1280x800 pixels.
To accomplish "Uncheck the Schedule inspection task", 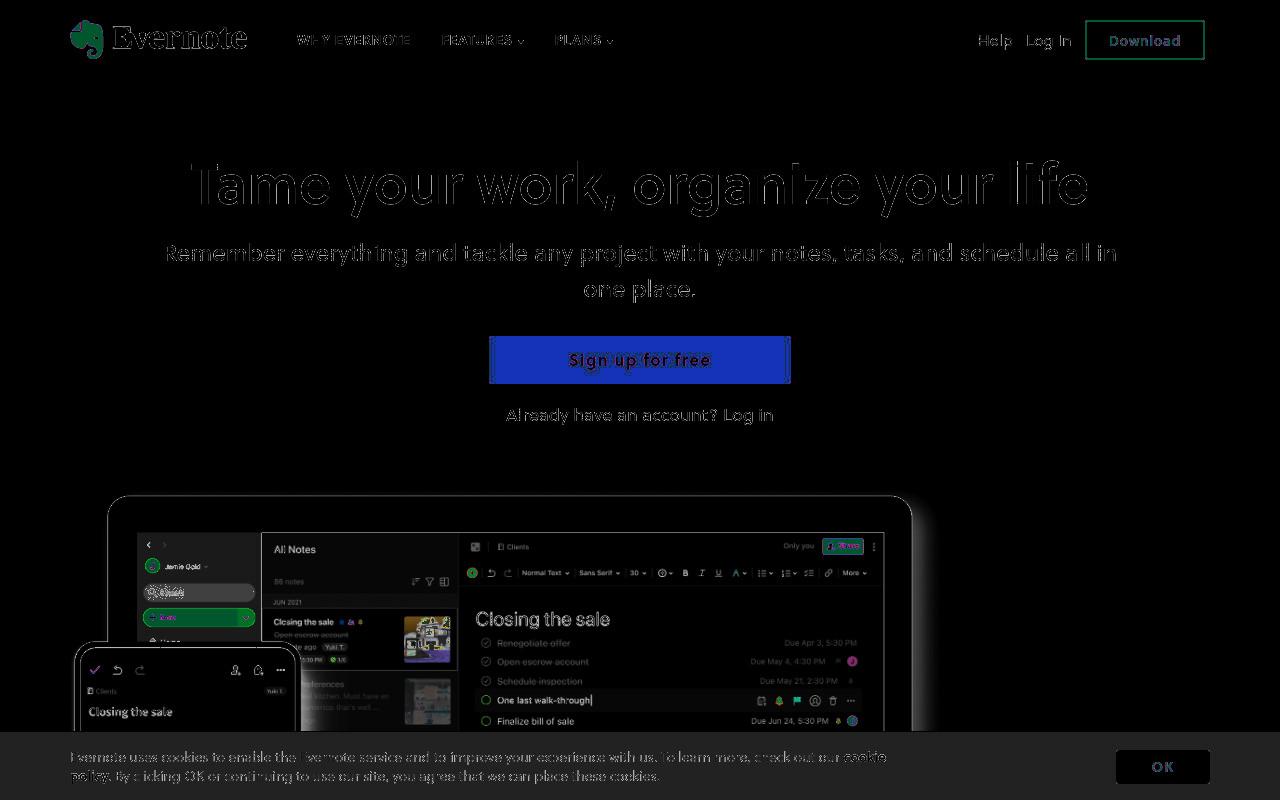I will (486, 681).
